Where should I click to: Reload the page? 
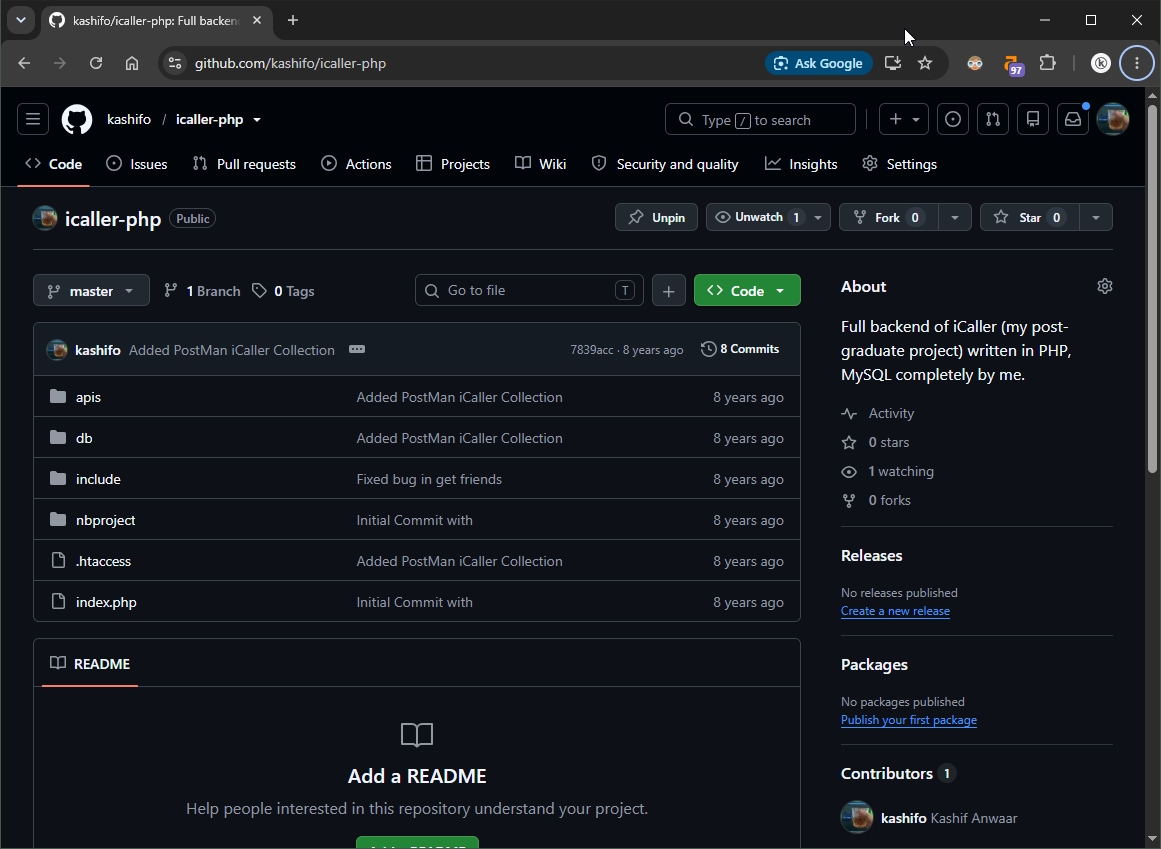pos(96,63)
